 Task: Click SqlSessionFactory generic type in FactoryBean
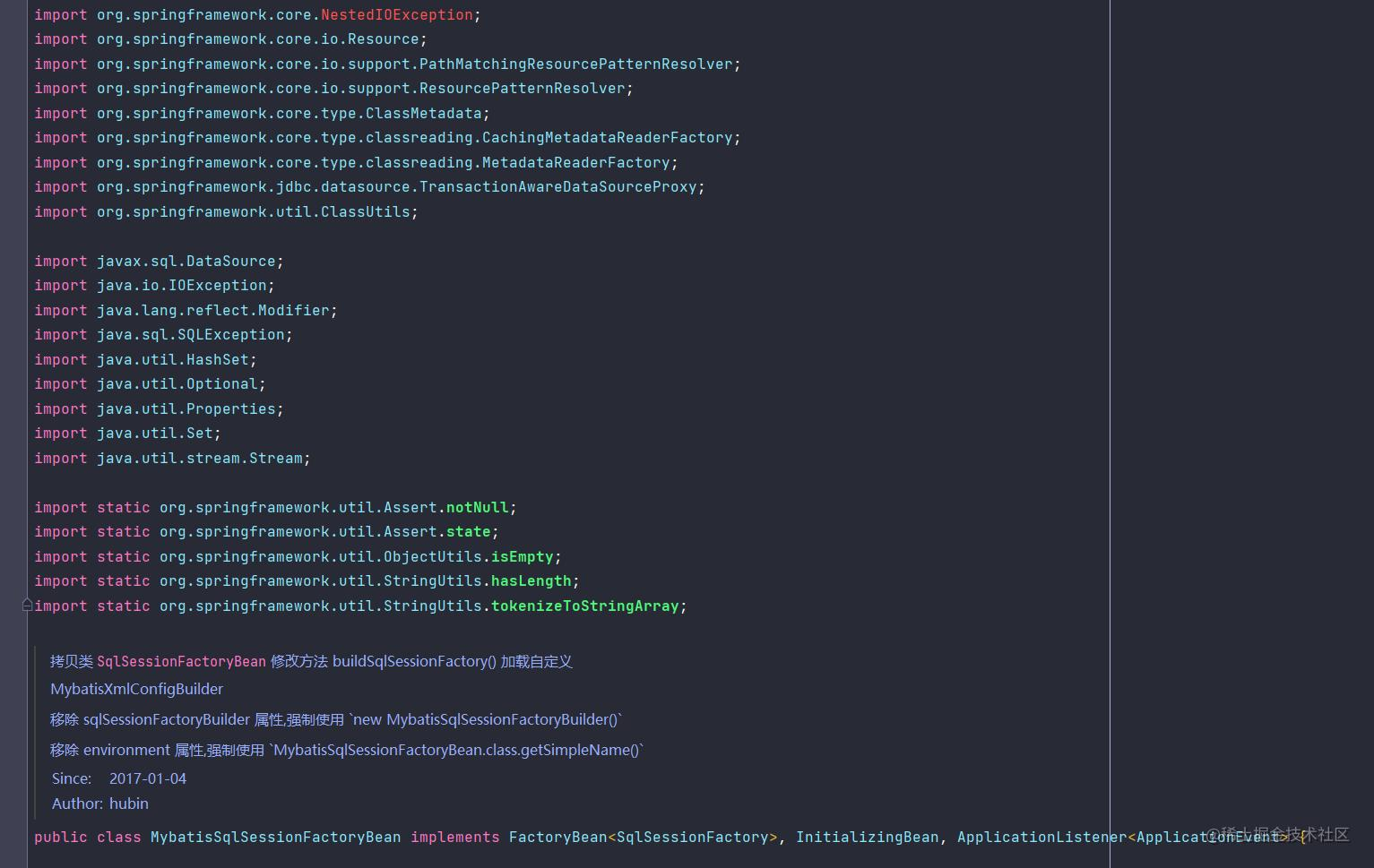click(693, 838)
